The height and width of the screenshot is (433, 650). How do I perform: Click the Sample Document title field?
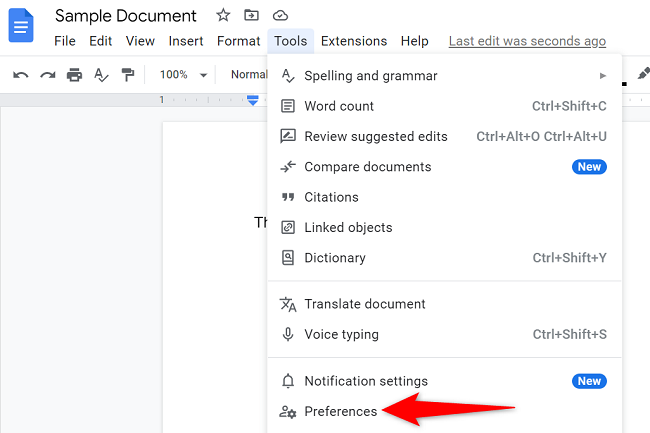click(126, 16)
